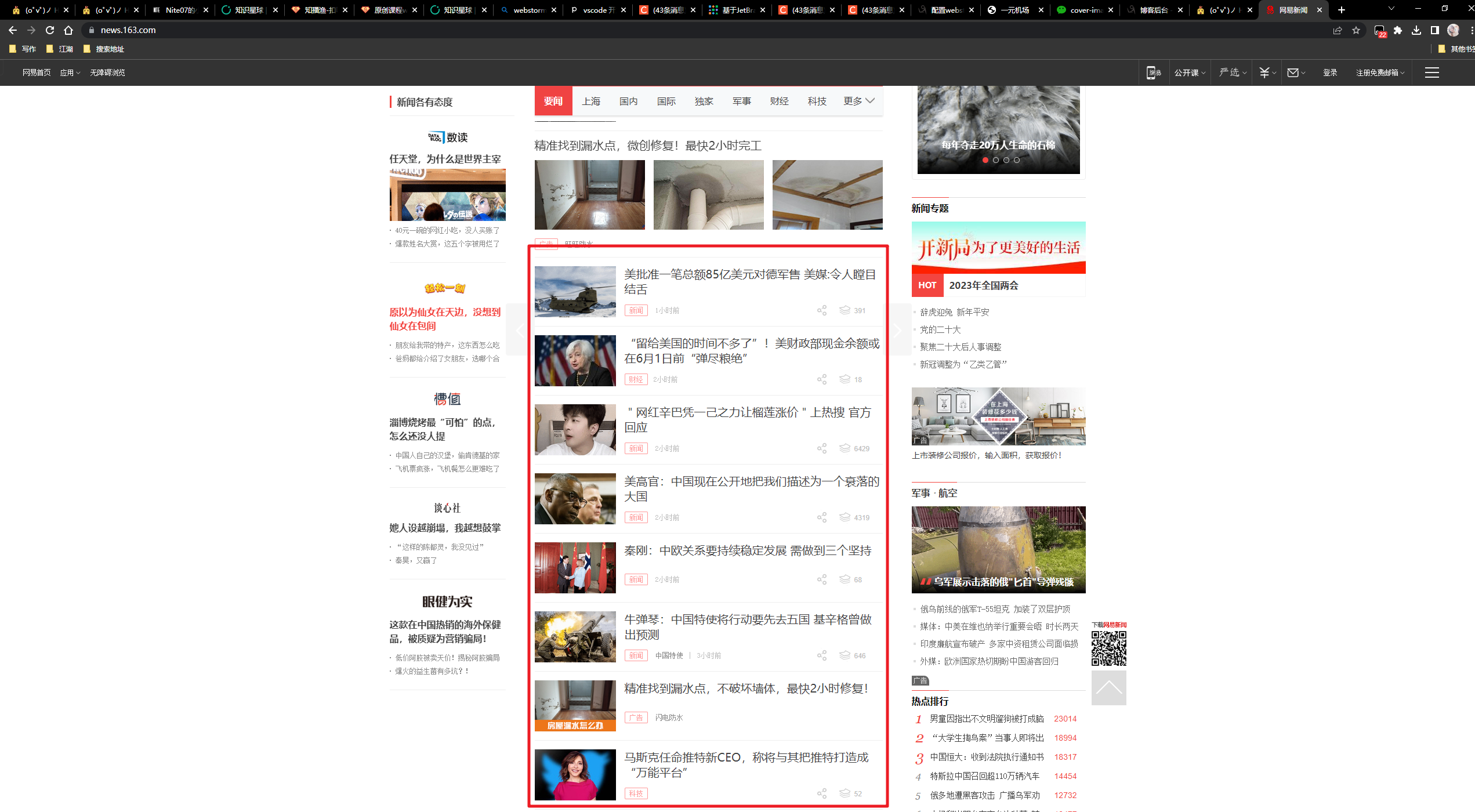Image resolution: width=1475 pixels, height=812 pixels.
Task: Share the 85亿美元对德军售 article
Action: tap(821, 310)
